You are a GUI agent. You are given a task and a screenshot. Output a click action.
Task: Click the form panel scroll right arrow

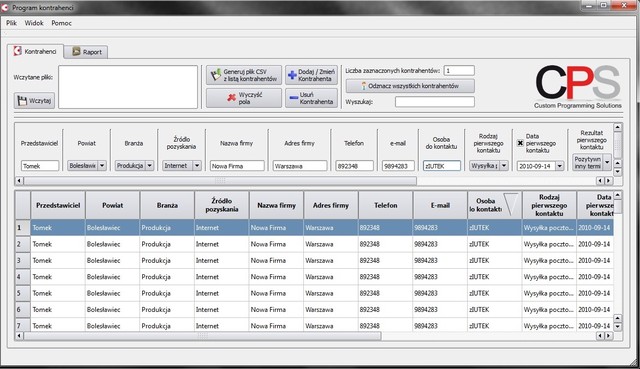point(609,180)
